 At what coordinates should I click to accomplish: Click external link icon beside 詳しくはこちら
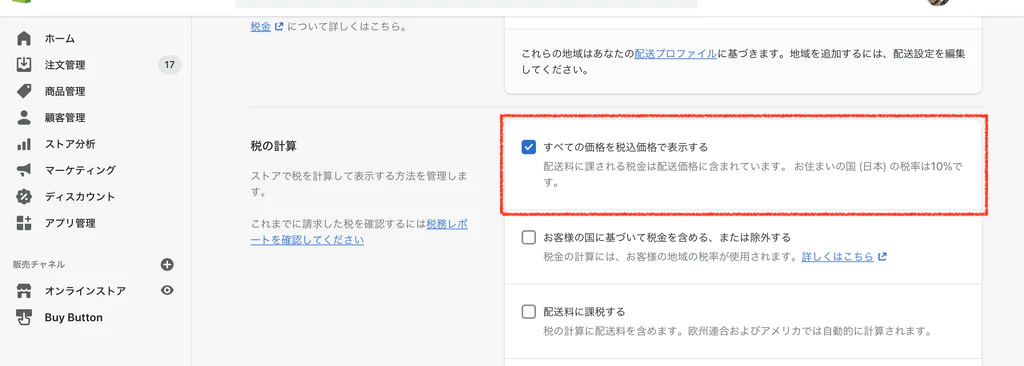(x=882, y=257)
